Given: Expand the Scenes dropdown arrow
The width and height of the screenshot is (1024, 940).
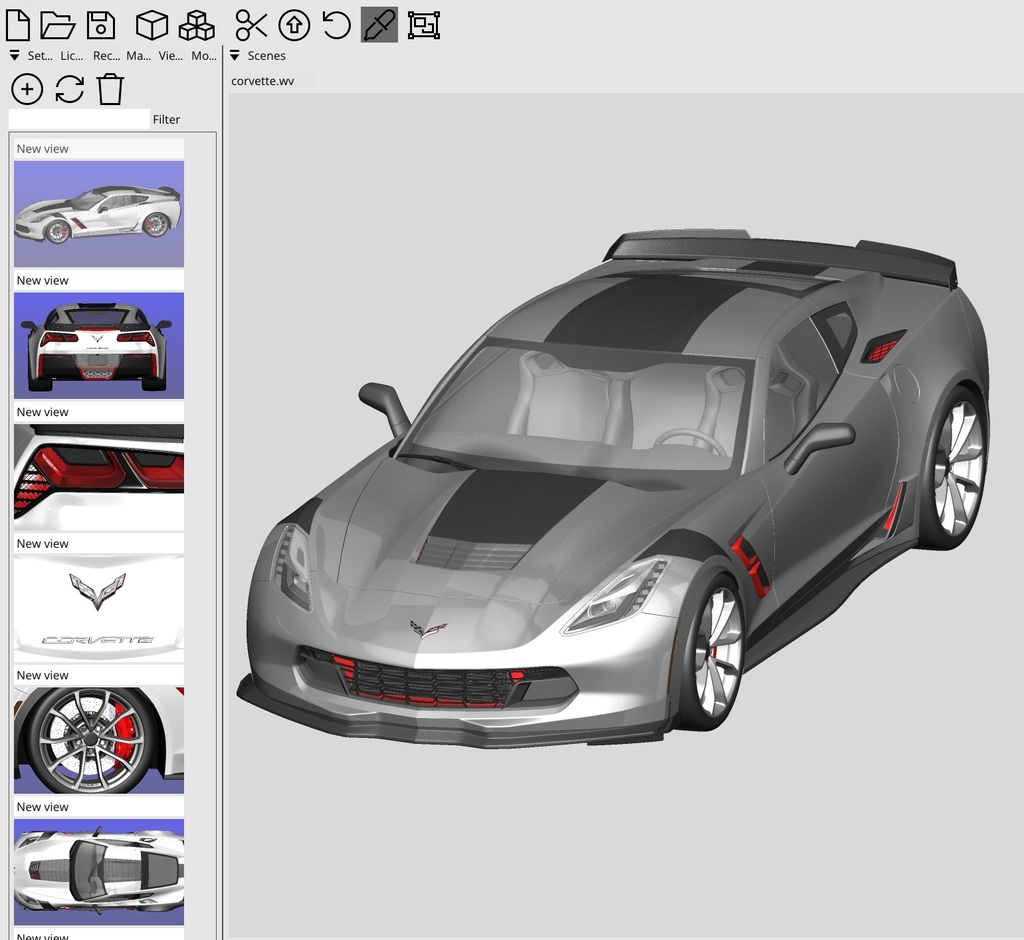Looking at the screenshot, I should (235, 56).
